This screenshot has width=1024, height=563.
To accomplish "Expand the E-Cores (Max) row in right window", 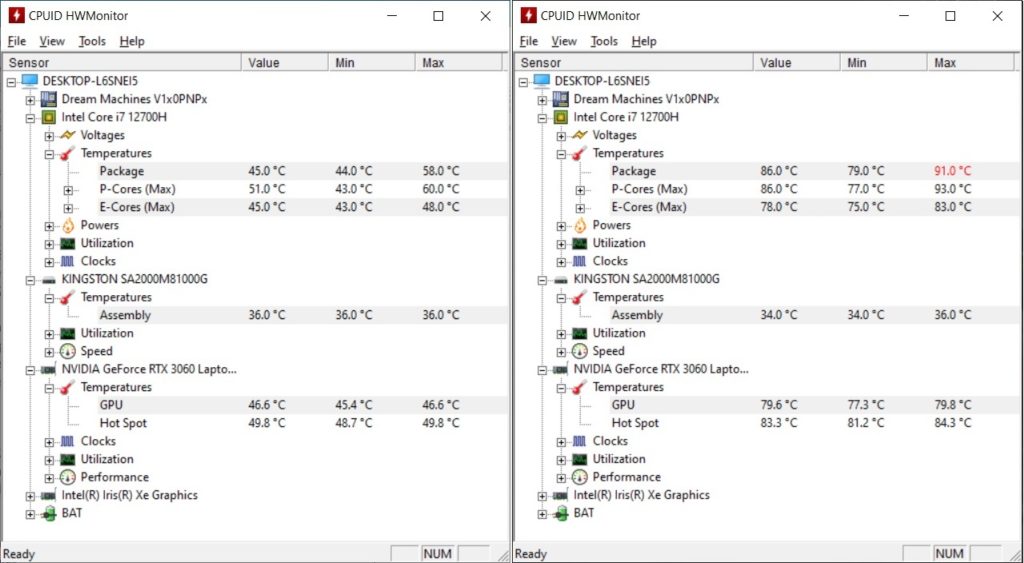I will pyautogui.click(x=581, y=207).
